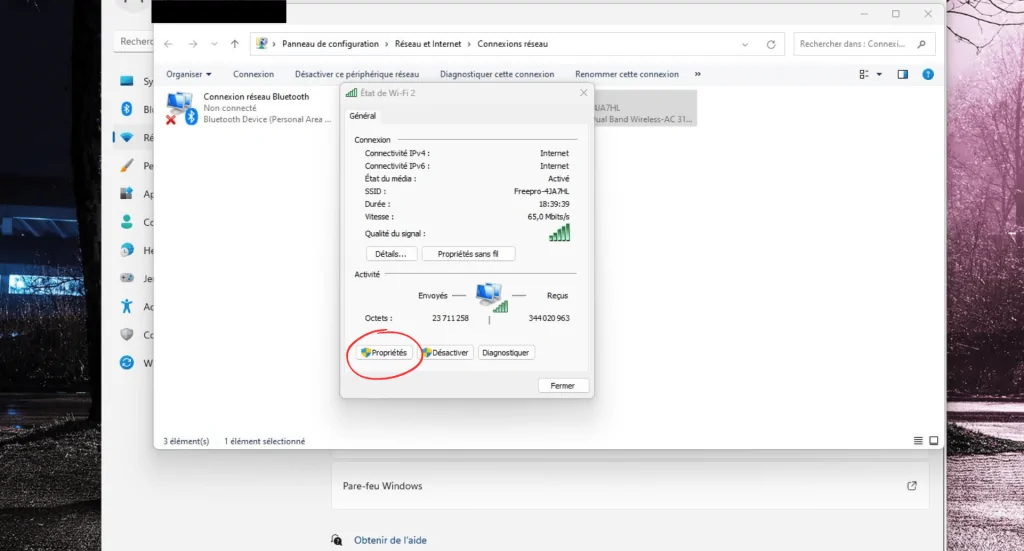Image resolution: width=1024 pixels, height=551 pixels.
Task: Select the Général tab
Action: click(x=362, y=116)
